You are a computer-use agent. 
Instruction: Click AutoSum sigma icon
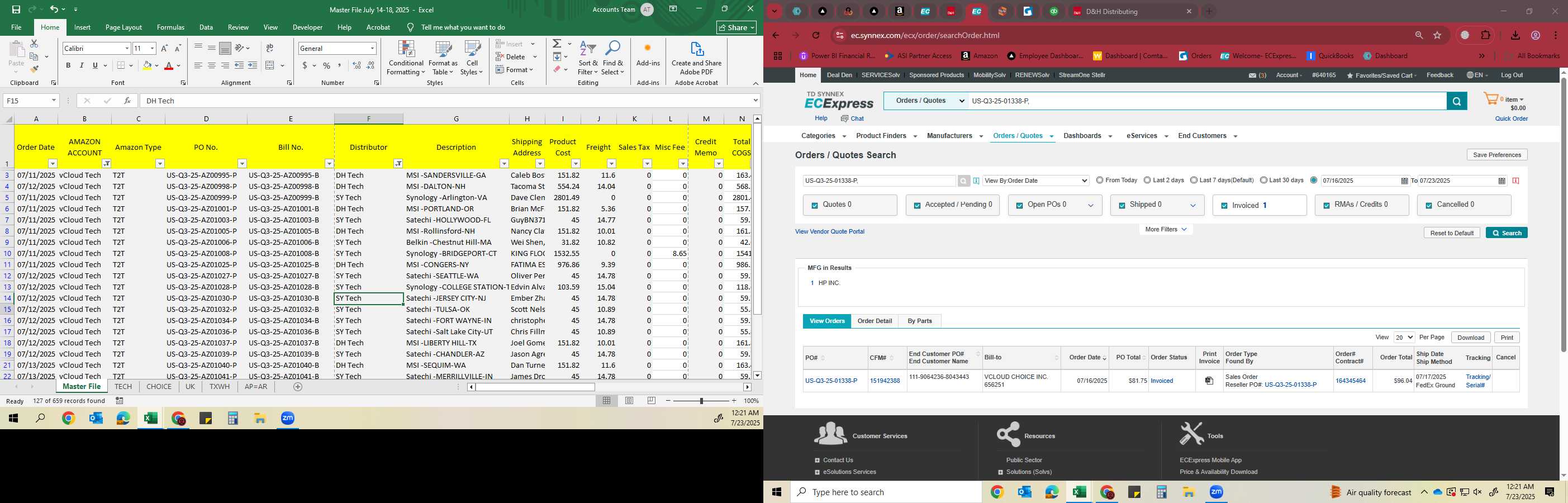tap(557, 44)
